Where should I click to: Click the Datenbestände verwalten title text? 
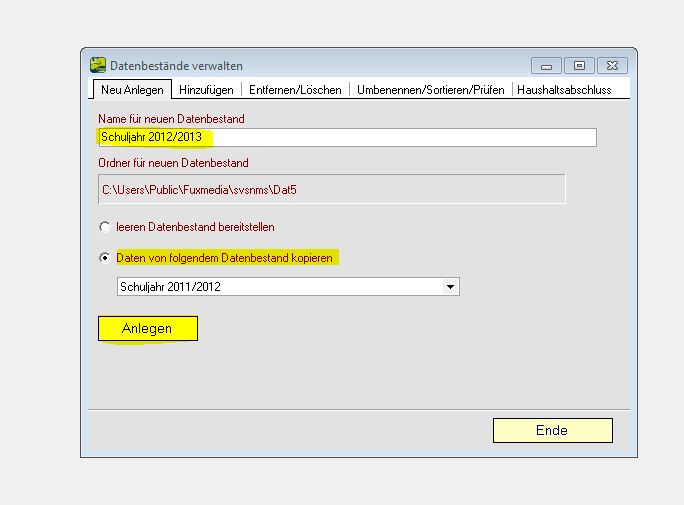(176, 66)
